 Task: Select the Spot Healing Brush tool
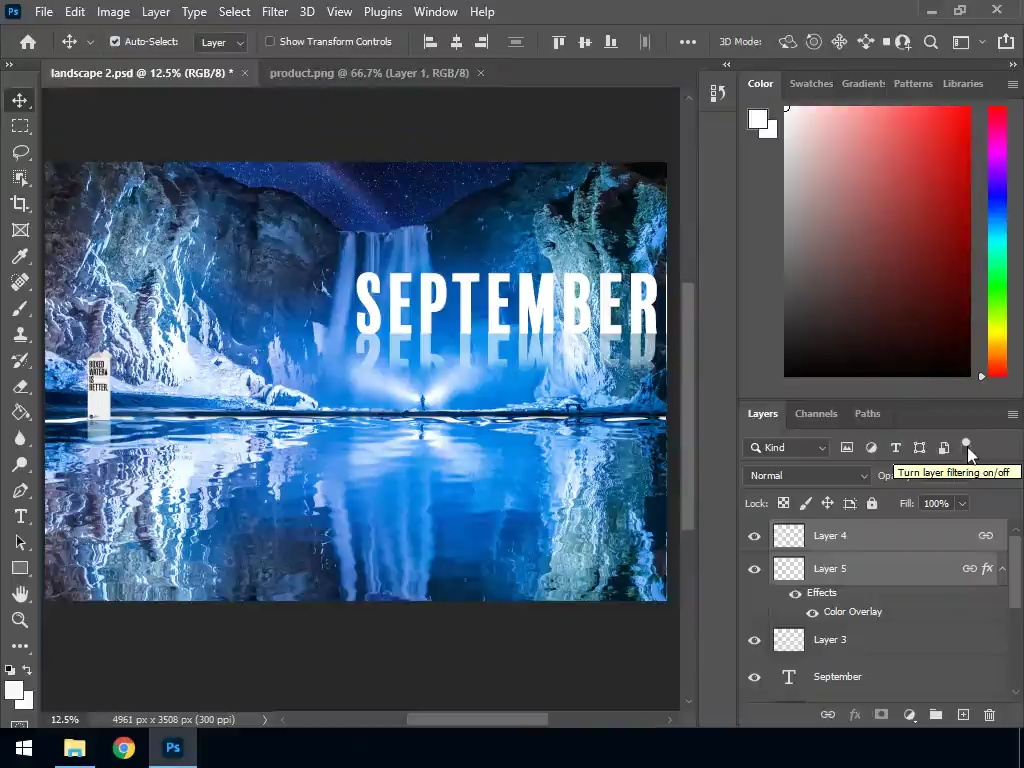pos(20,282)
